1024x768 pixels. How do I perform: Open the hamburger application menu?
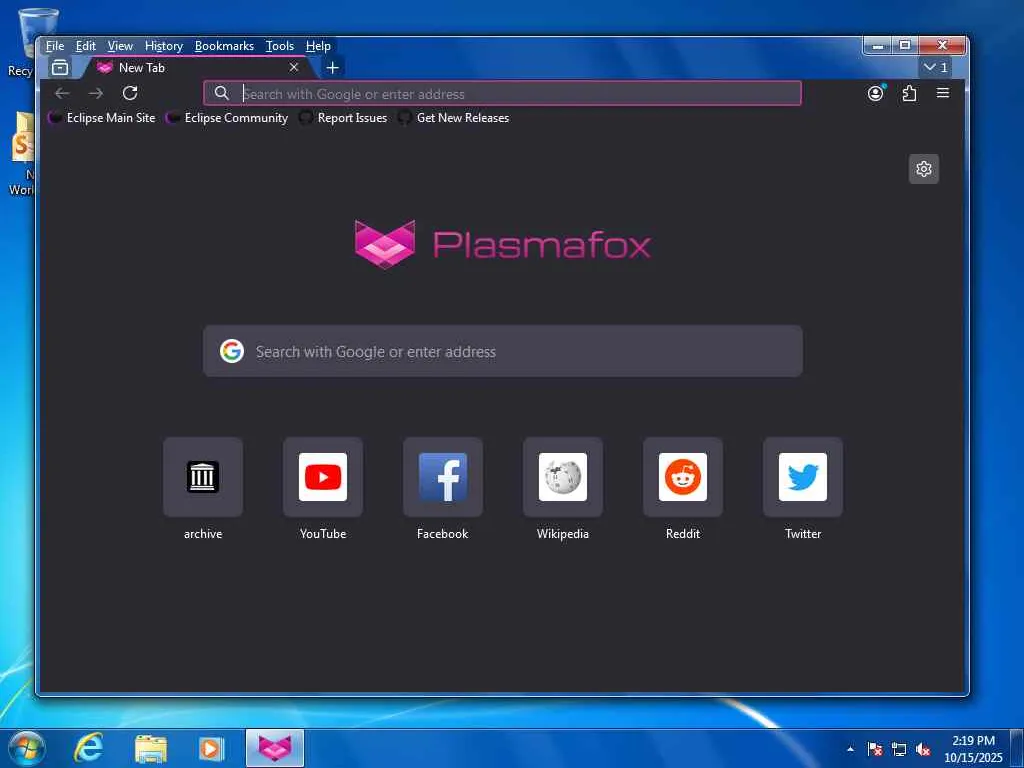coord(943,93)
